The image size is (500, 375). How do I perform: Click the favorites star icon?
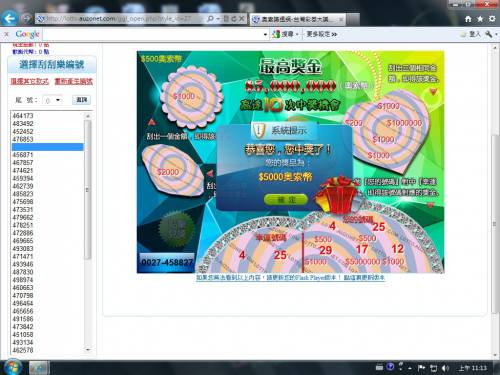(x=480, y=19)
